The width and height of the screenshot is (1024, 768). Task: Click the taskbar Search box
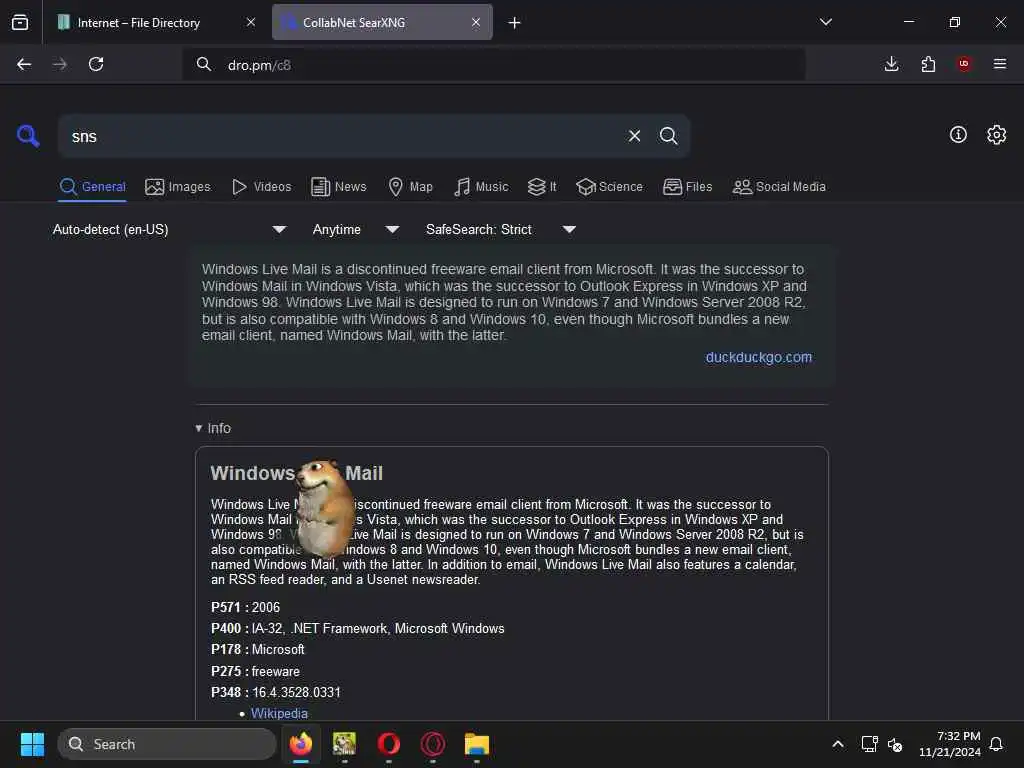pyautogui.click(x=167, y=744)
